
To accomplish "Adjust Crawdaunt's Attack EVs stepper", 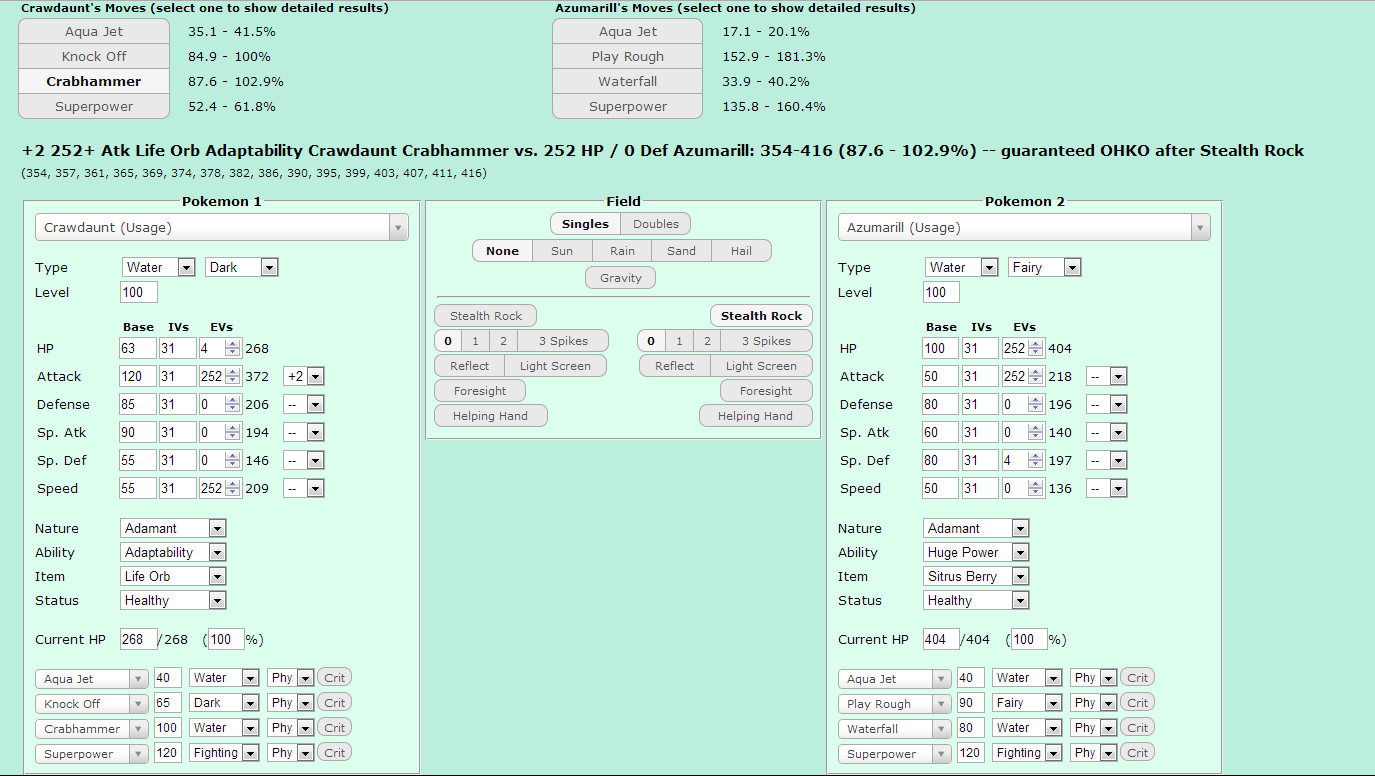I will pyautogui.click(x=233, y=376).
